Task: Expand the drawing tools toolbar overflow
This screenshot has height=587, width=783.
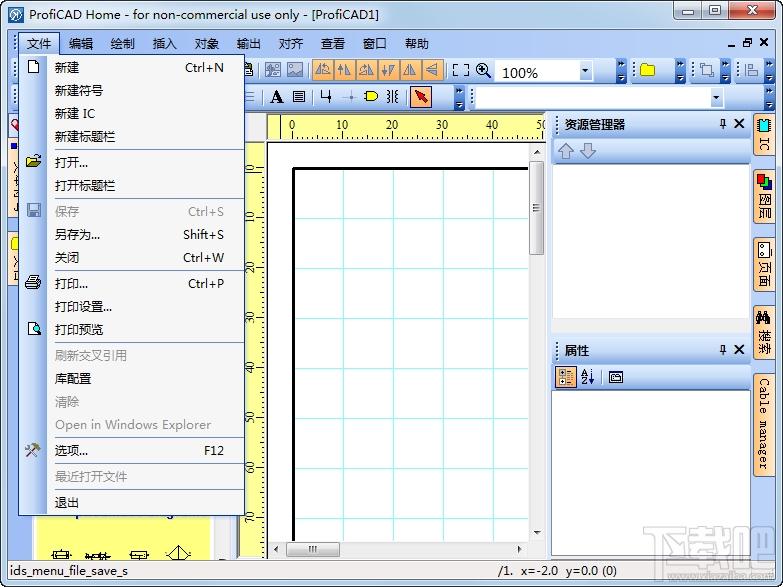Action: click(x=459, y=97)
